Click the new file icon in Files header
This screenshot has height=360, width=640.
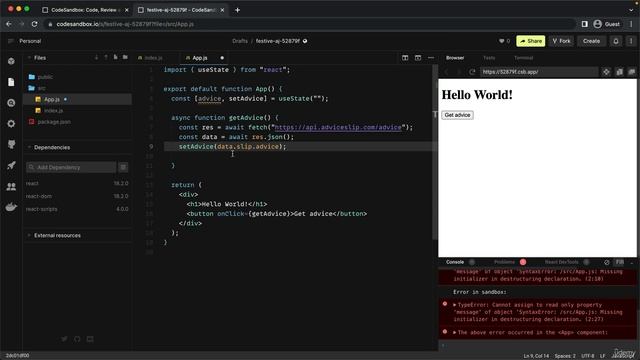pyautogui.click(x=116, y=58)
